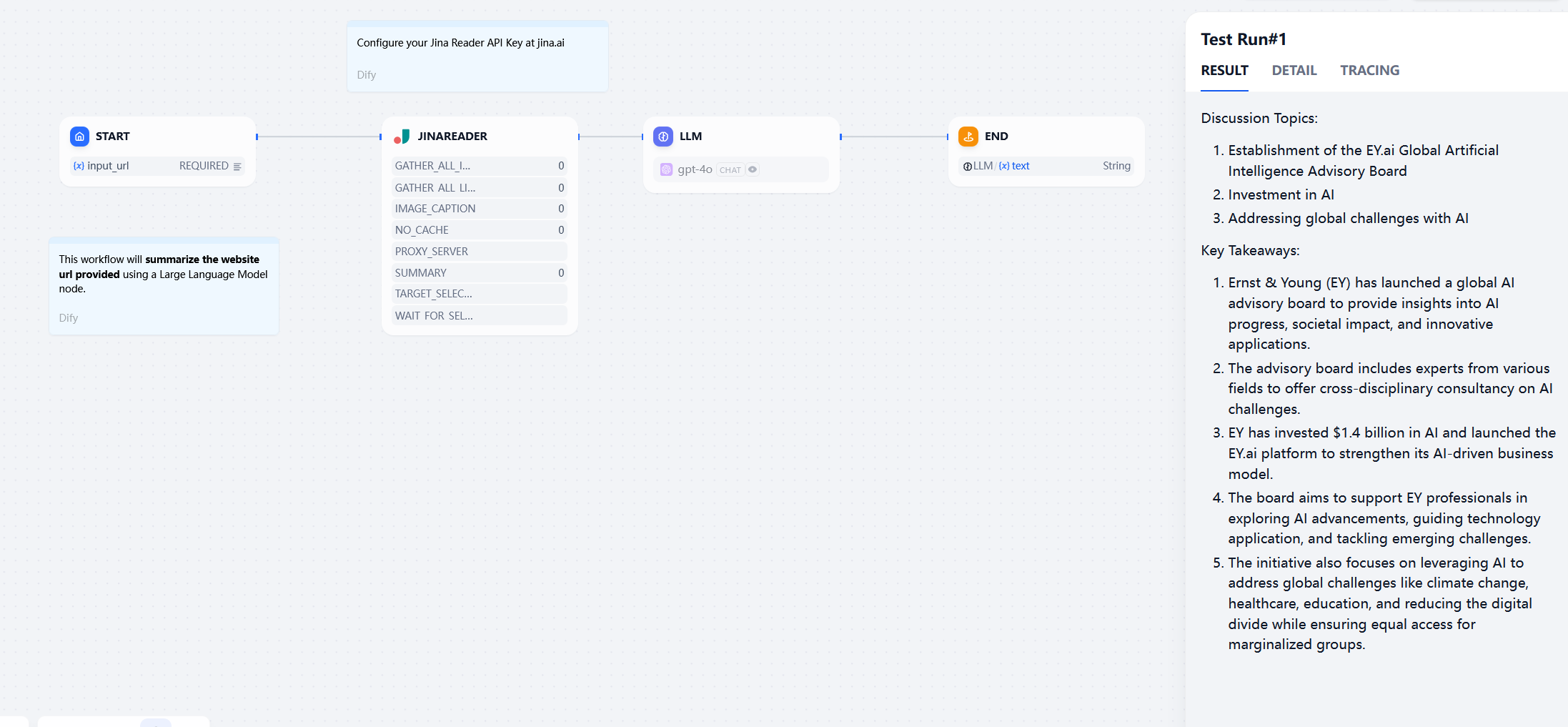
Task: Select the IMAGE_CAPTION parameter row
Action: click(x=480, y=209)
